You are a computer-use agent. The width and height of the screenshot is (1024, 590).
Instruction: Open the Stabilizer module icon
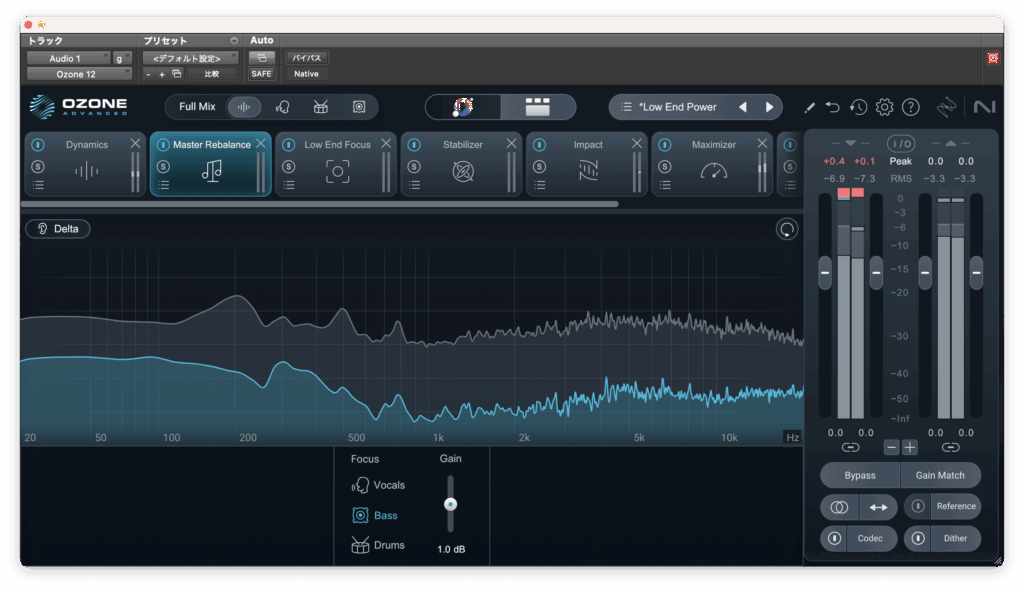click(463, 171)
